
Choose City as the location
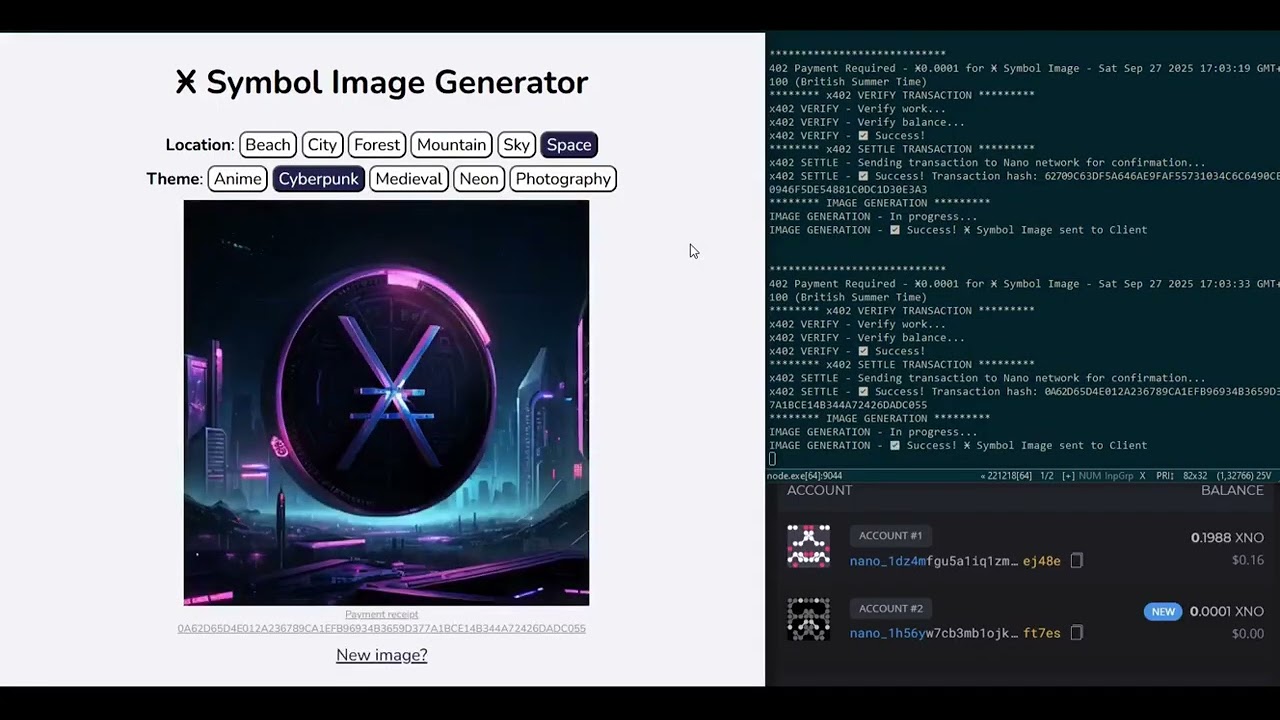click(322, 145)
